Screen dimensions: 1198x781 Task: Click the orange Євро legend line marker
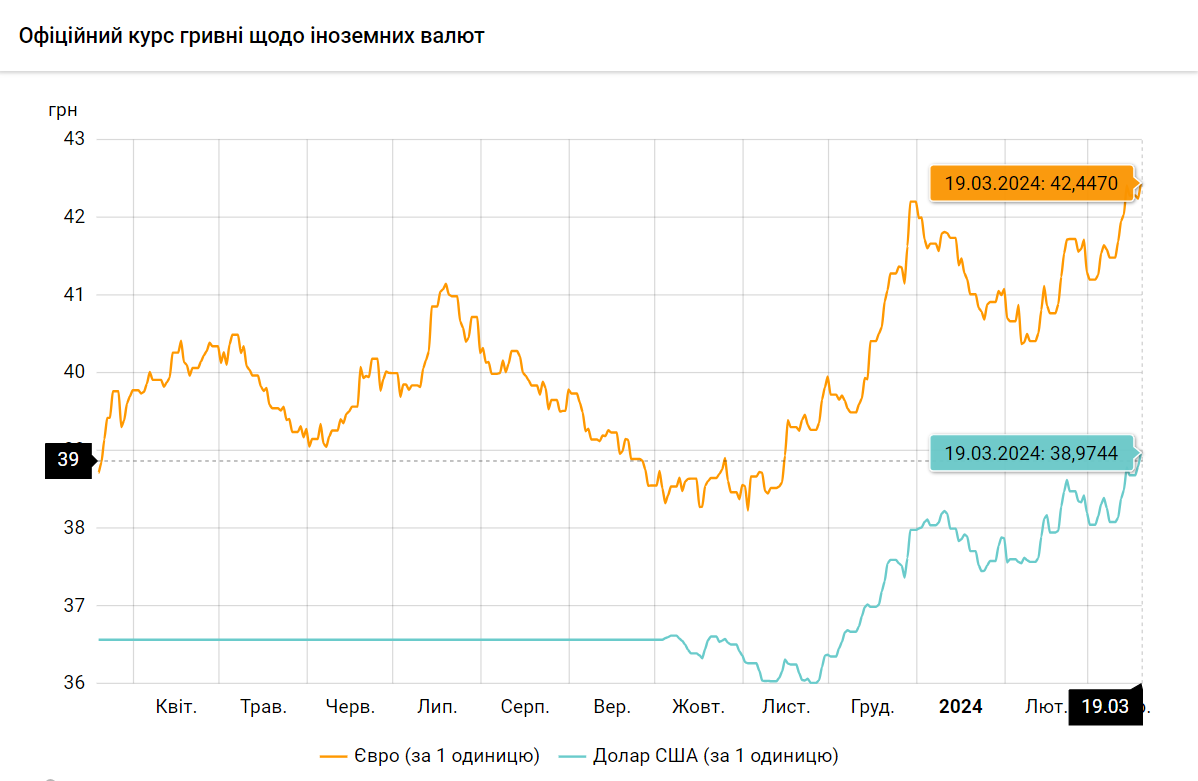pos(332,756)
